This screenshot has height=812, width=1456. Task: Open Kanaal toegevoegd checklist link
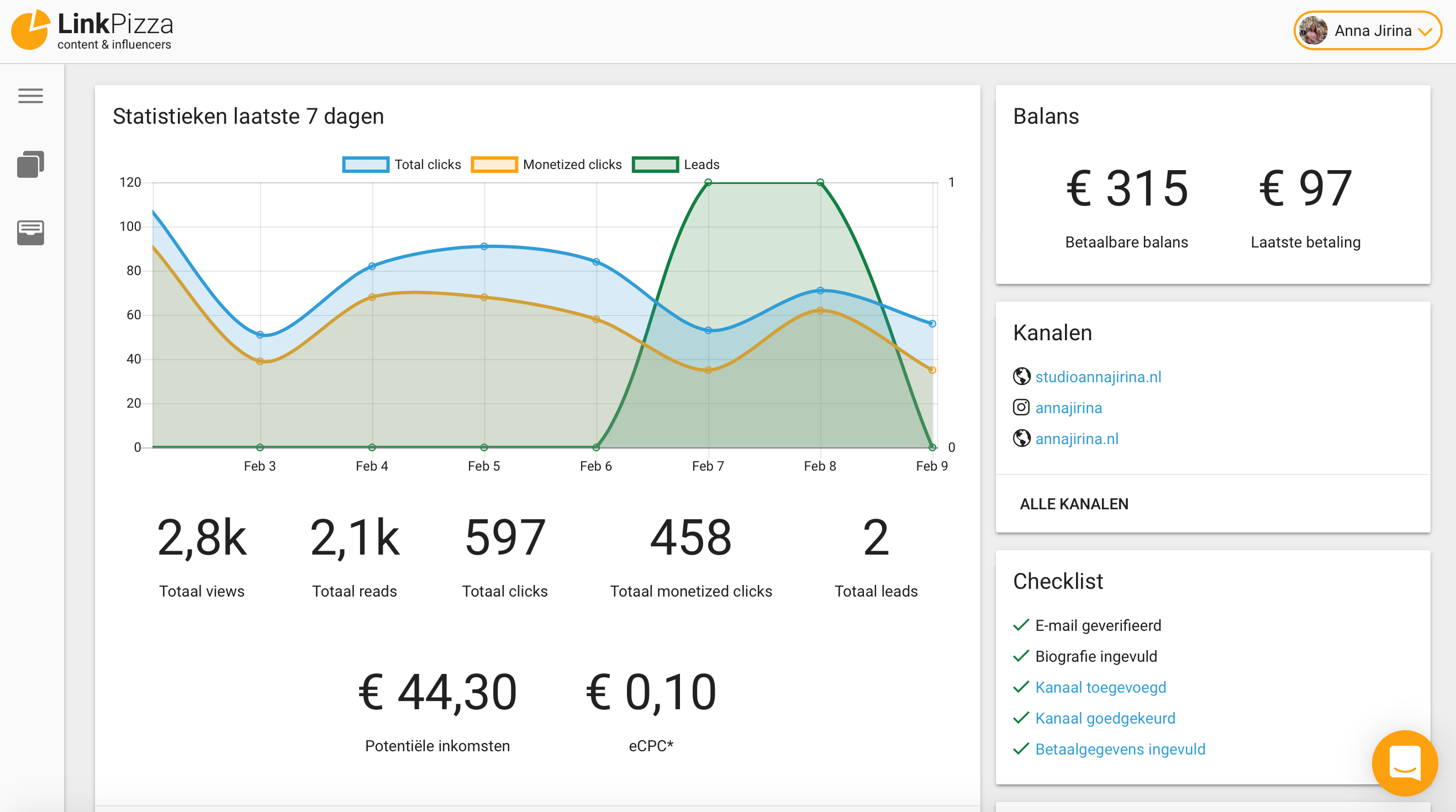click(1100, 687)
